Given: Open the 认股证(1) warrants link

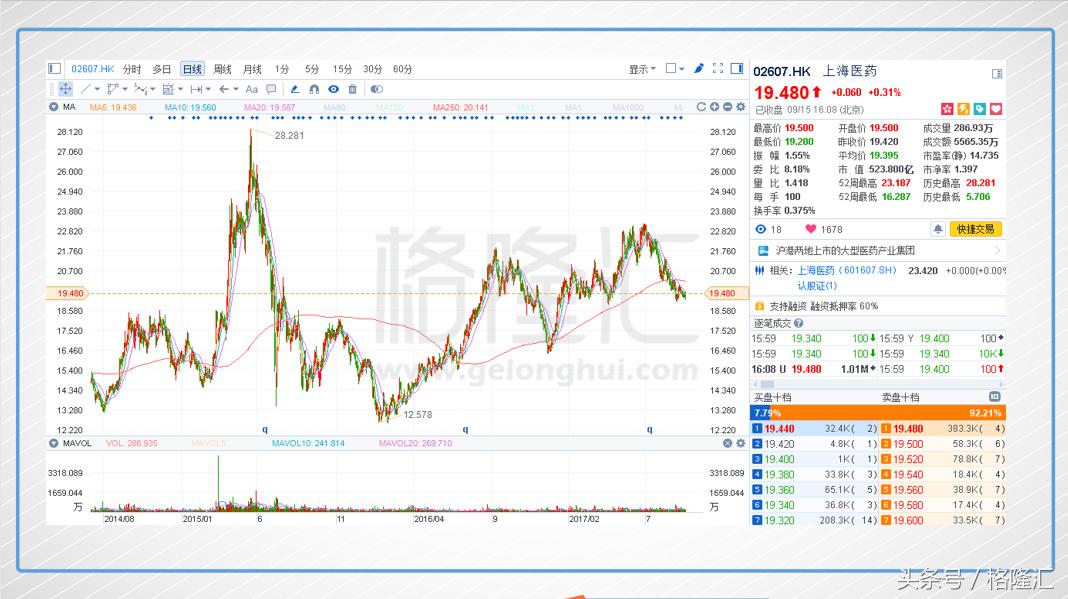Looking at the screenshot, I should tap(817, 286).
